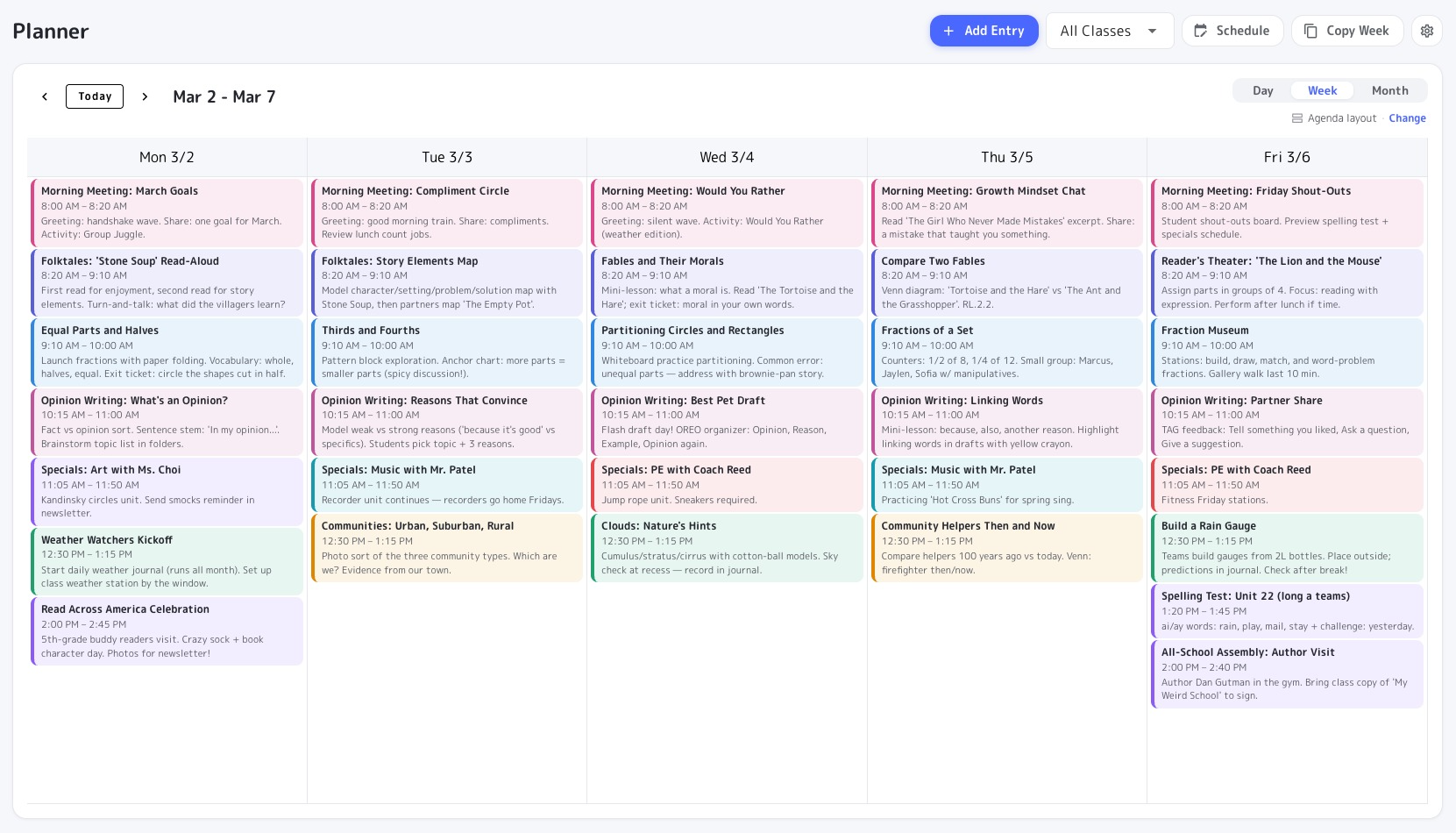Open Wednesday's Specials: PE with Coach Reed
Viewport: 1456px width, 833px height.
click(727, 485)
